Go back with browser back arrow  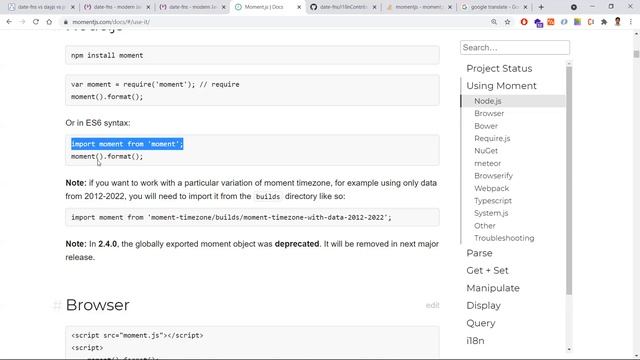(x=9, y=22)
